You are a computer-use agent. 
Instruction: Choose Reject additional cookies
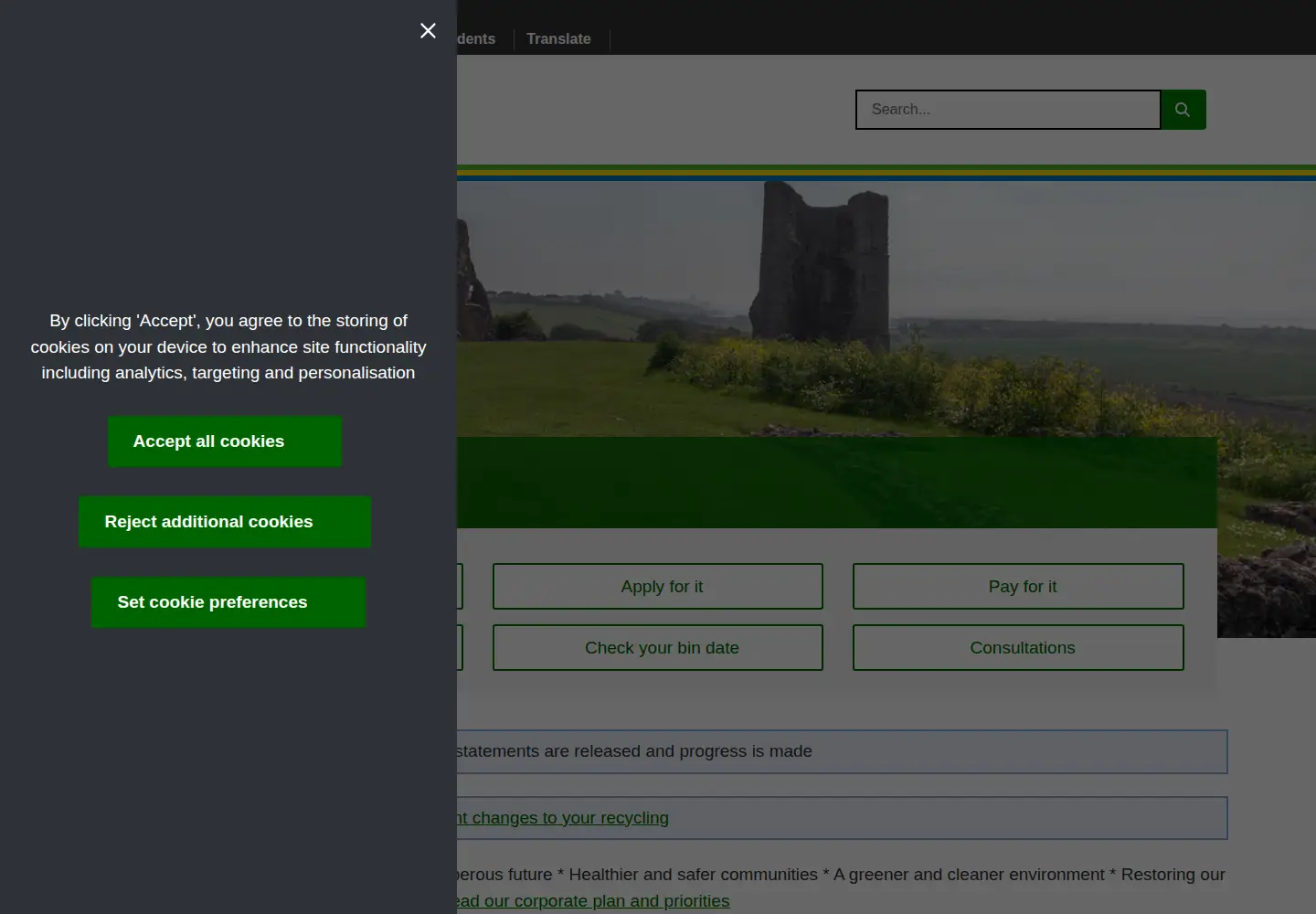pyautogui.click(x=225, y=522)
